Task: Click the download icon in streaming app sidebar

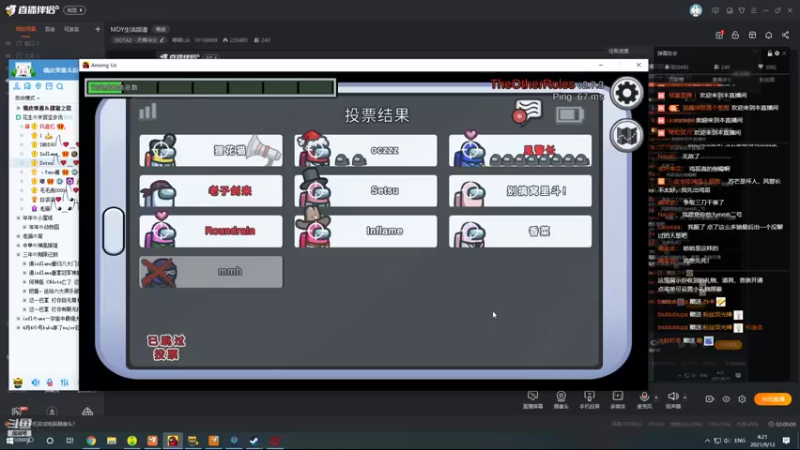Action: pyautogui.click(x=52, y=411)
